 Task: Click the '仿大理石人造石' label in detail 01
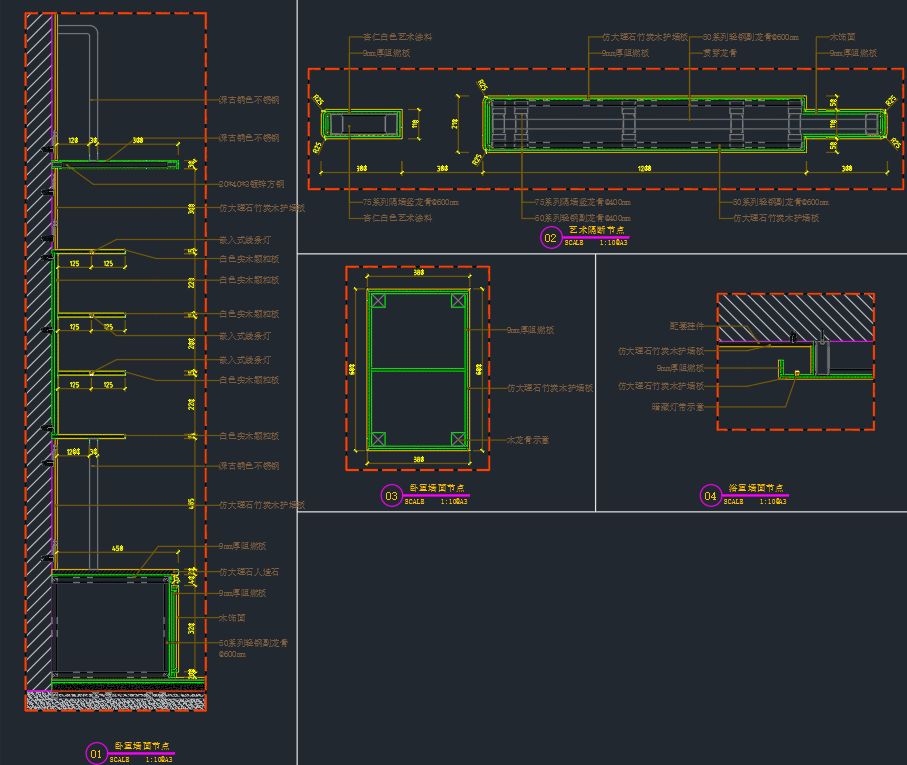pos(249,572)
